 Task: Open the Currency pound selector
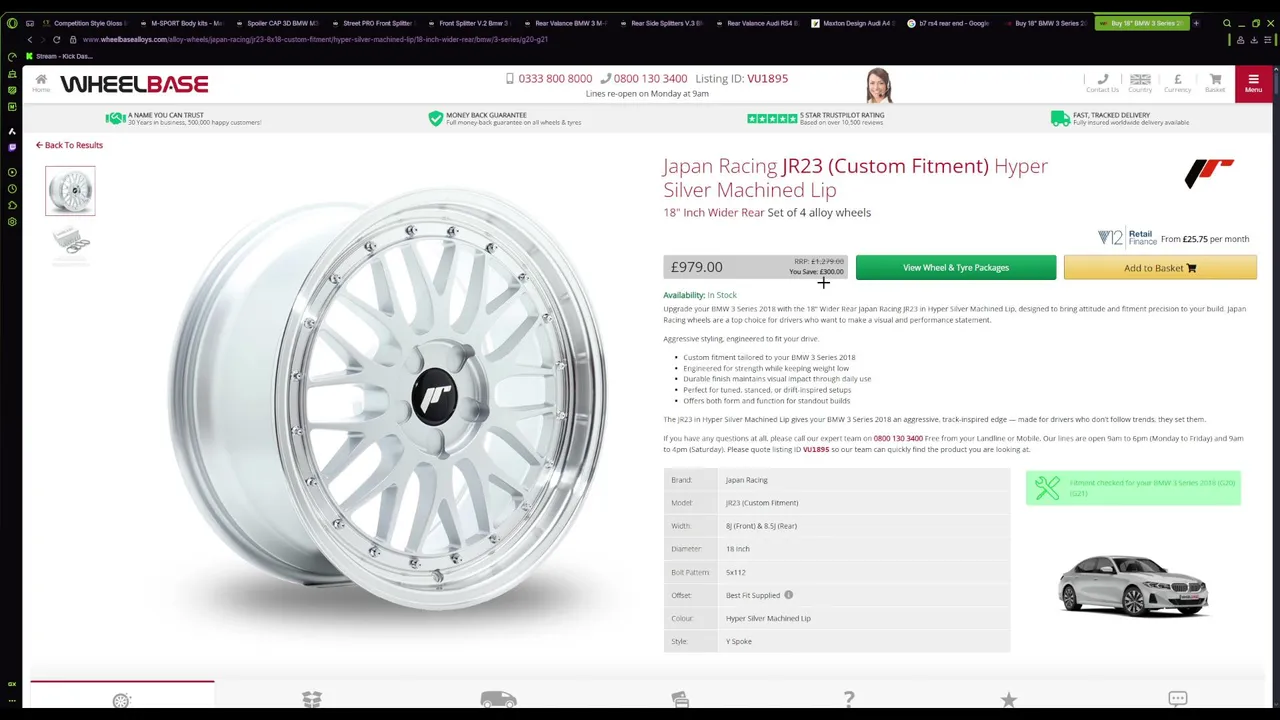(x=1177, y=82)
